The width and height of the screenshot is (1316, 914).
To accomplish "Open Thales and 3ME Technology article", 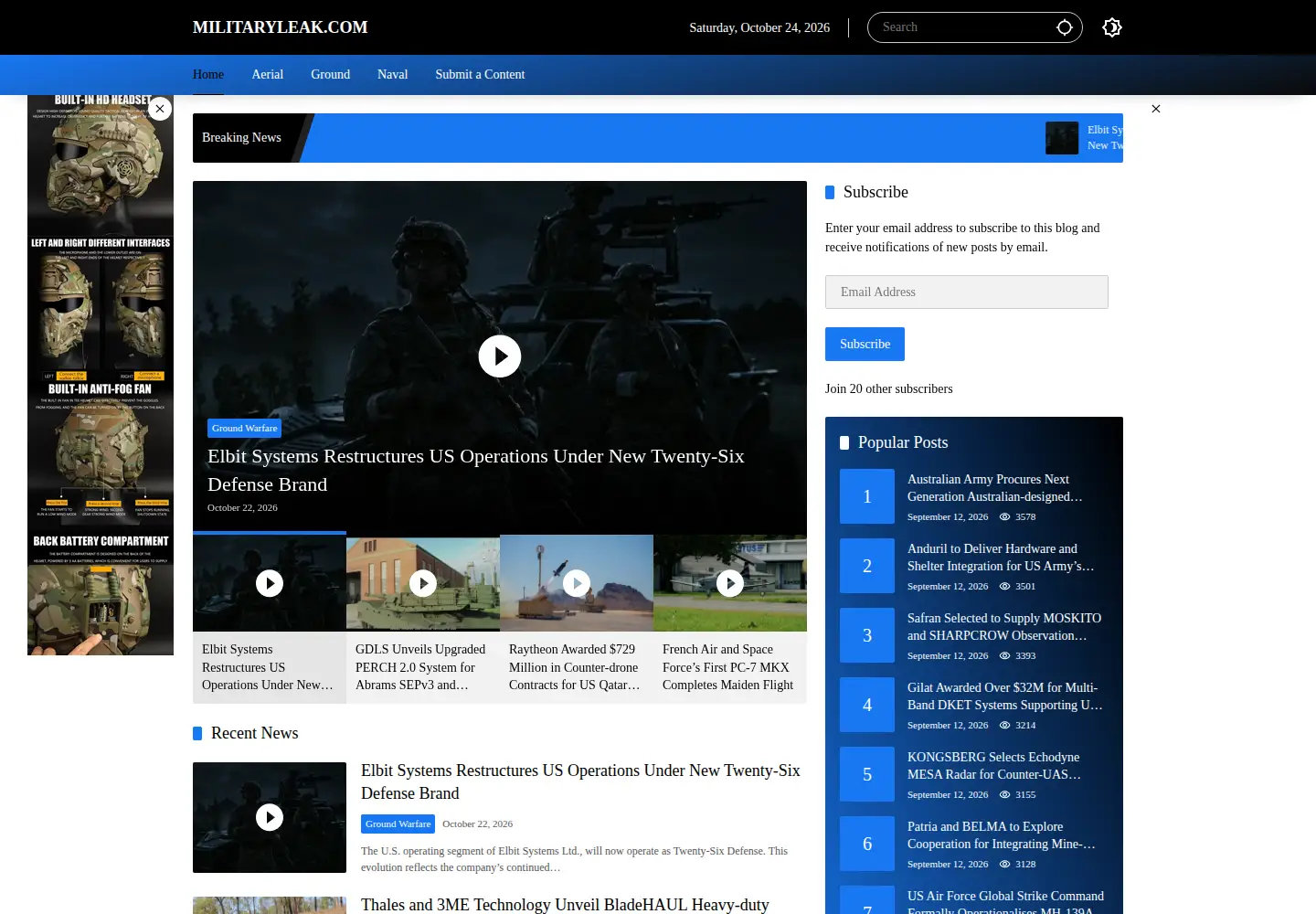I will point(565,905).
